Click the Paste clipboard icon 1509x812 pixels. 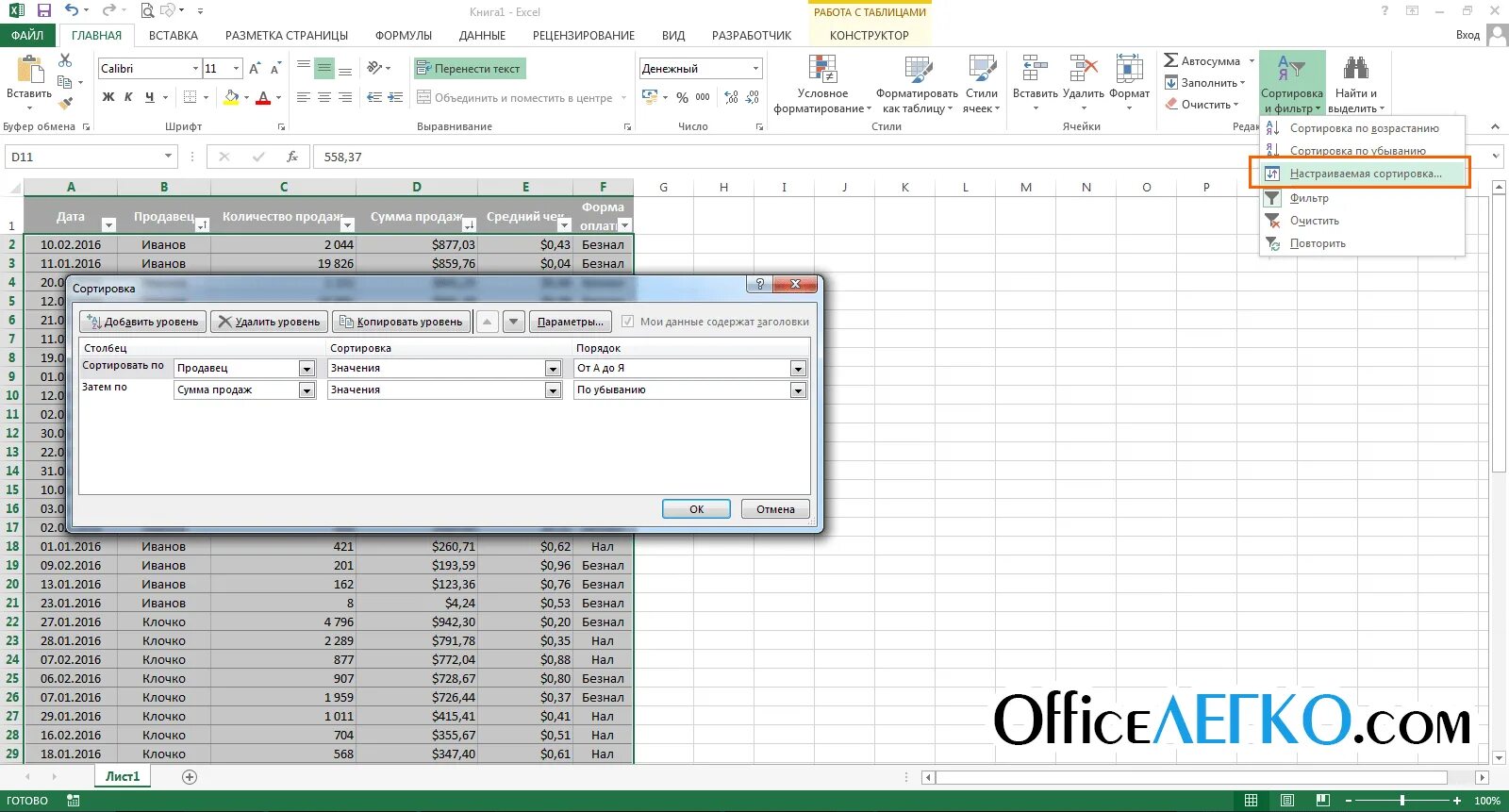click(29, 70)
